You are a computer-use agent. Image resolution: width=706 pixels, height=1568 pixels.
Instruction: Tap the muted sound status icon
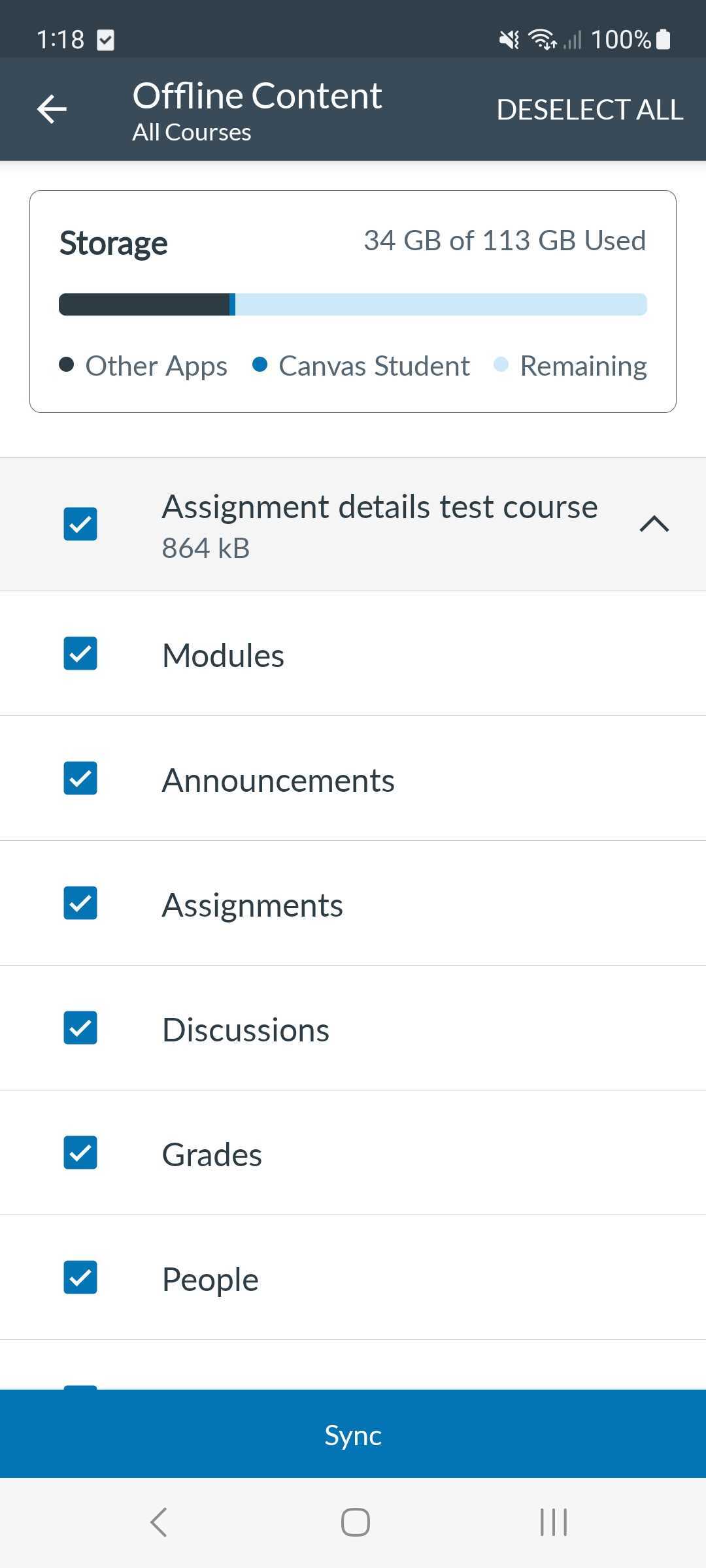(x=509, y=39)
